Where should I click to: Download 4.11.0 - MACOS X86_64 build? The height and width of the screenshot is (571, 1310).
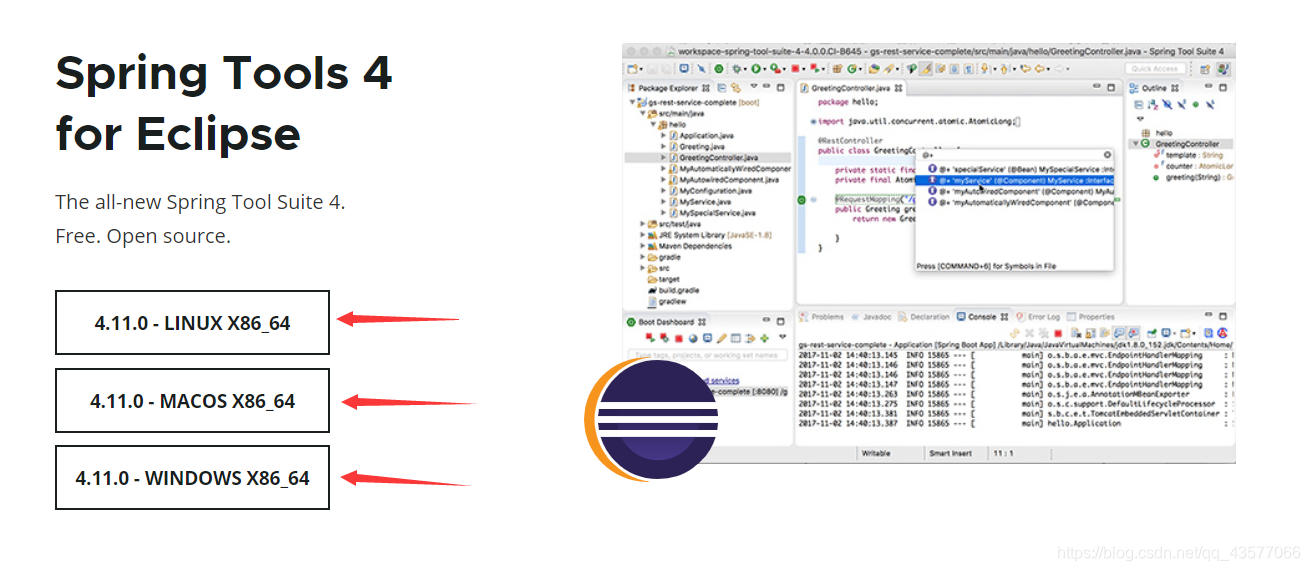pos(192,400)
